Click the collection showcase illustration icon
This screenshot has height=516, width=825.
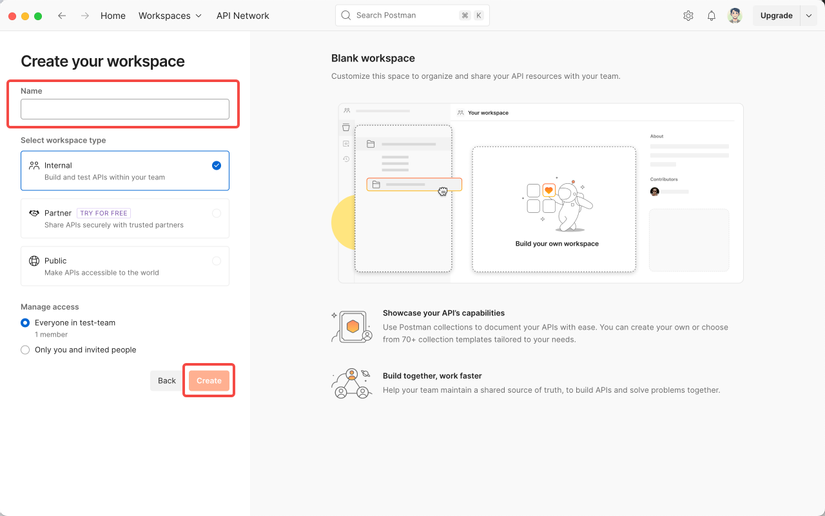click(352, 327)
